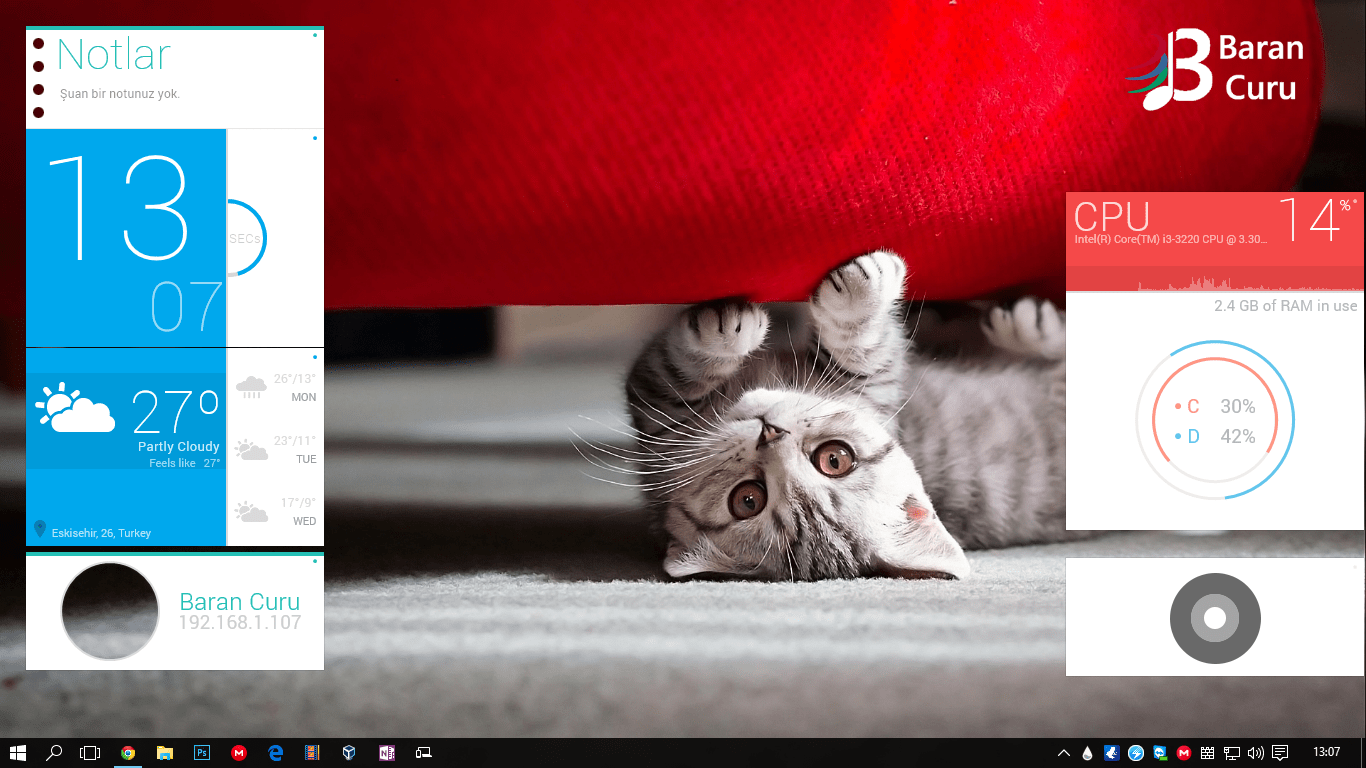Click the large hour digits 13
Screen dimensions: 1366x768
(x=119, y=208)
